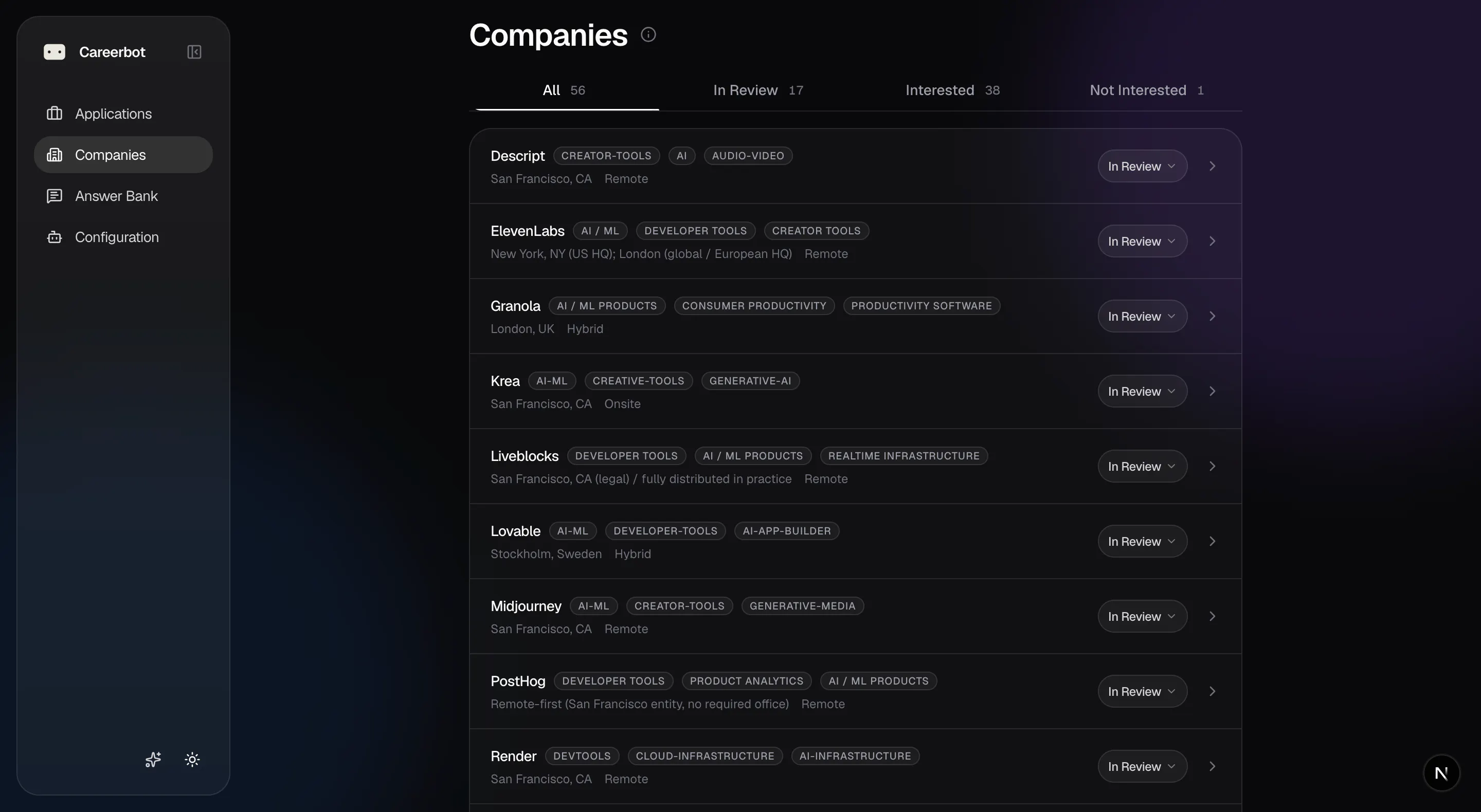Click the Lovable company name
This screenshot has height=812, width=1481.
(515, 531)
